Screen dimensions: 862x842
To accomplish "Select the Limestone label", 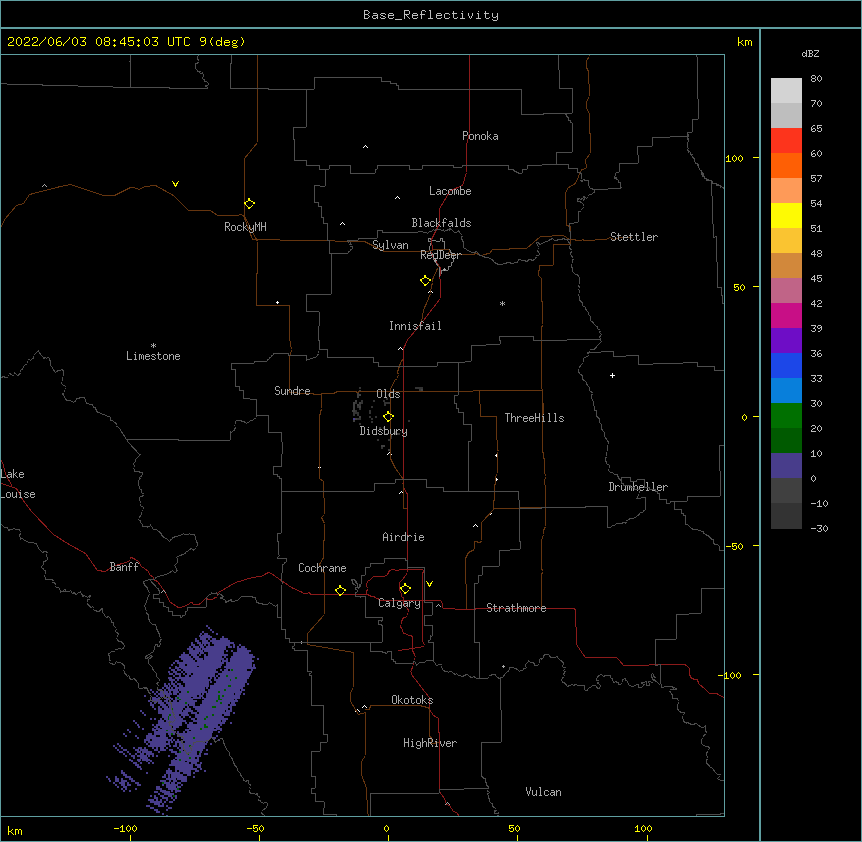I will click(x=153, y=356).
